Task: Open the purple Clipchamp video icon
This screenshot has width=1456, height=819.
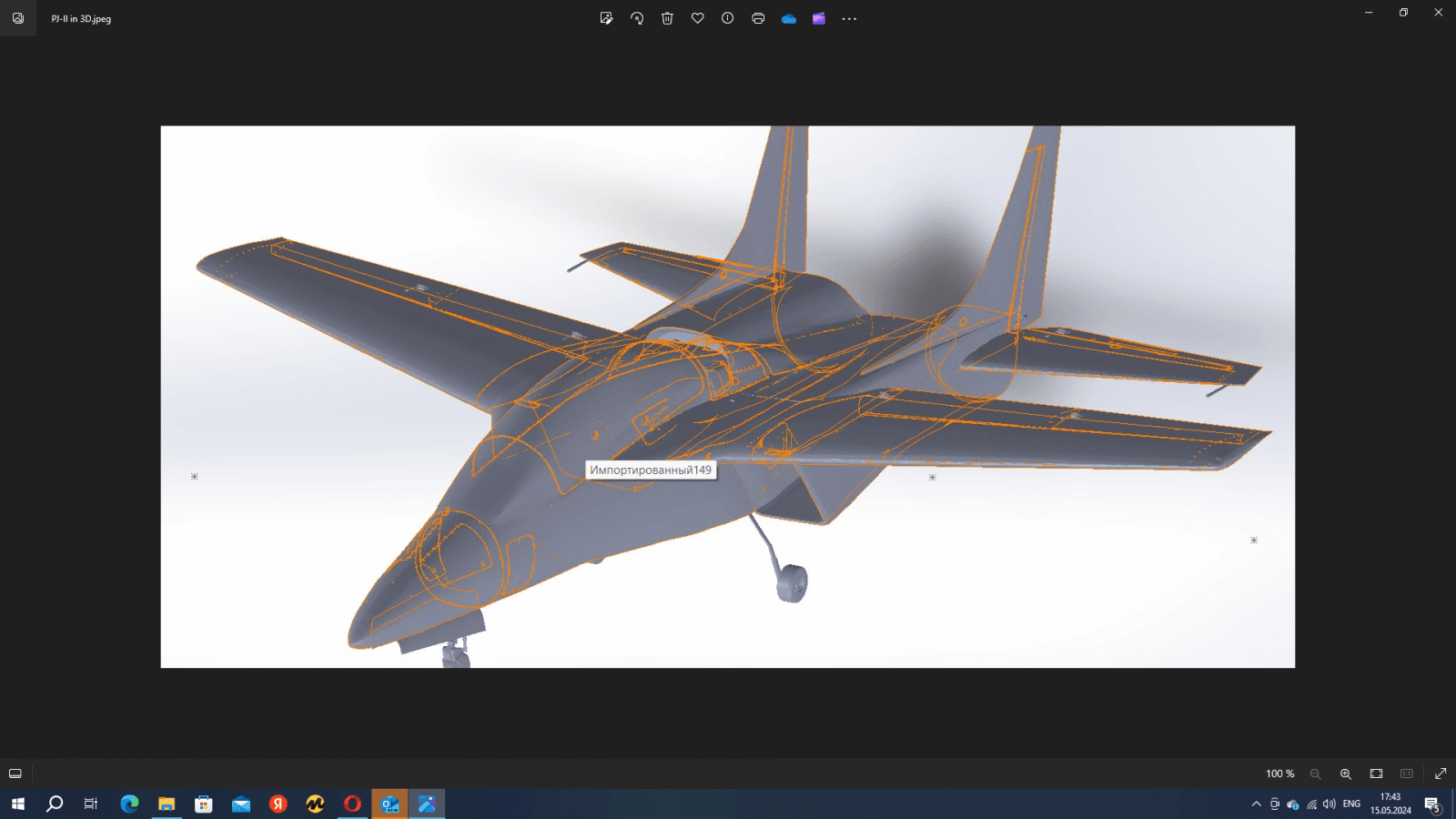Action: 819,18
